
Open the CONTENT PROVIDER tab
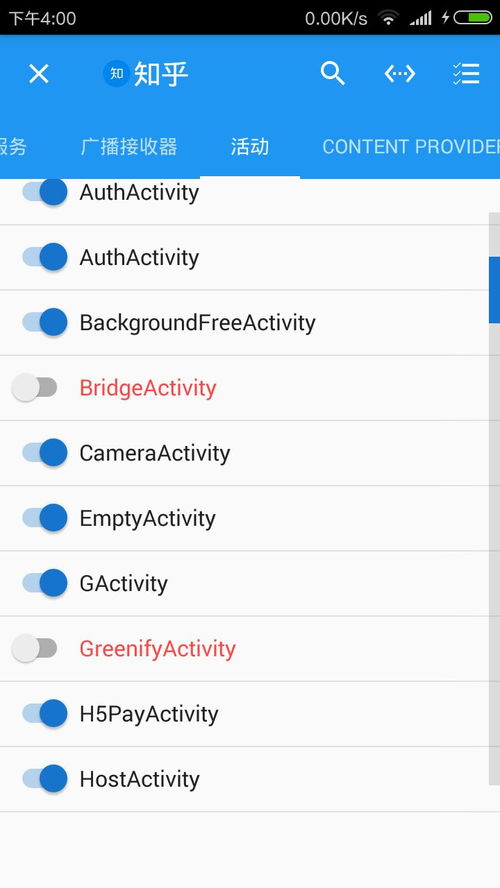tap(411, 147)
